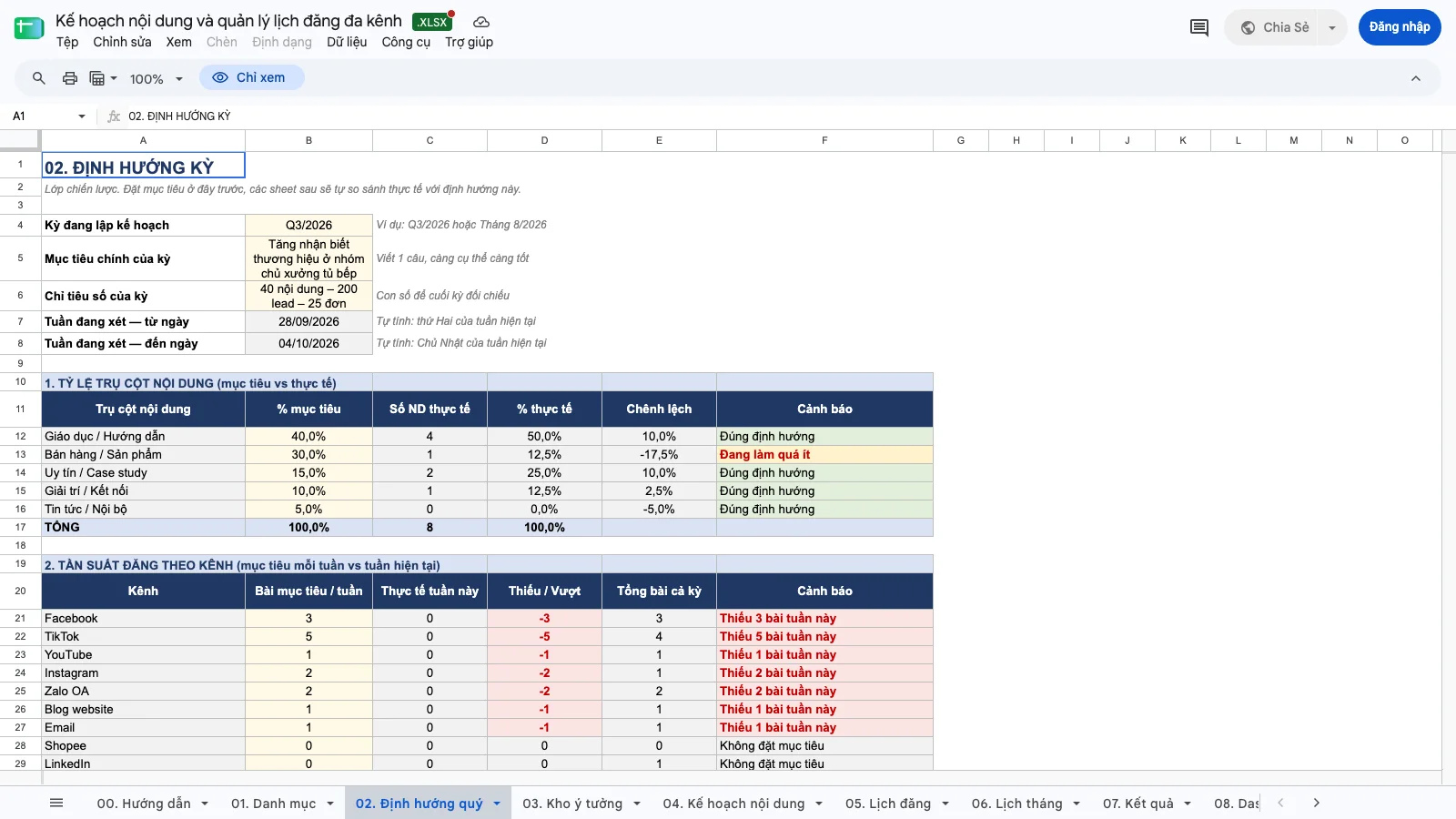Select the 'Bán hàng / Sản phẩm' cell
This screenshot has width=1456, height=819.
click(x=143, y=454)
